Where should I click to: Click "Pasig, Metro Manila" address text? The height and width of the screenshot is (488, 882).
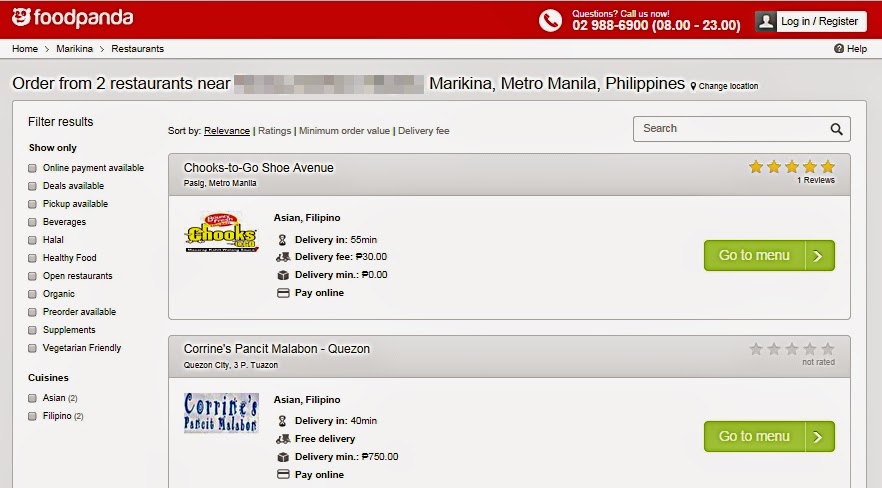coord(220,183)
